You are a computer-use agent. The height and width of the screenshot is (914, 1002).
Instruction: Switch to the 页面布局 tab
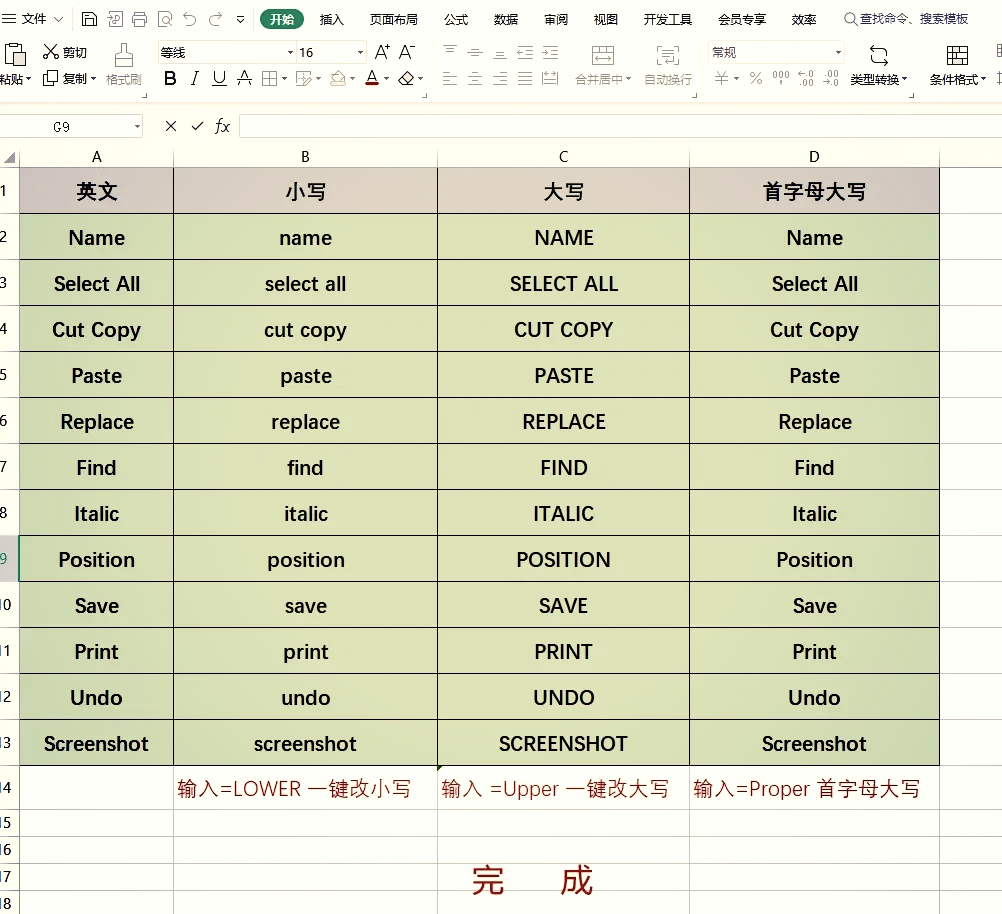(394, 19)
